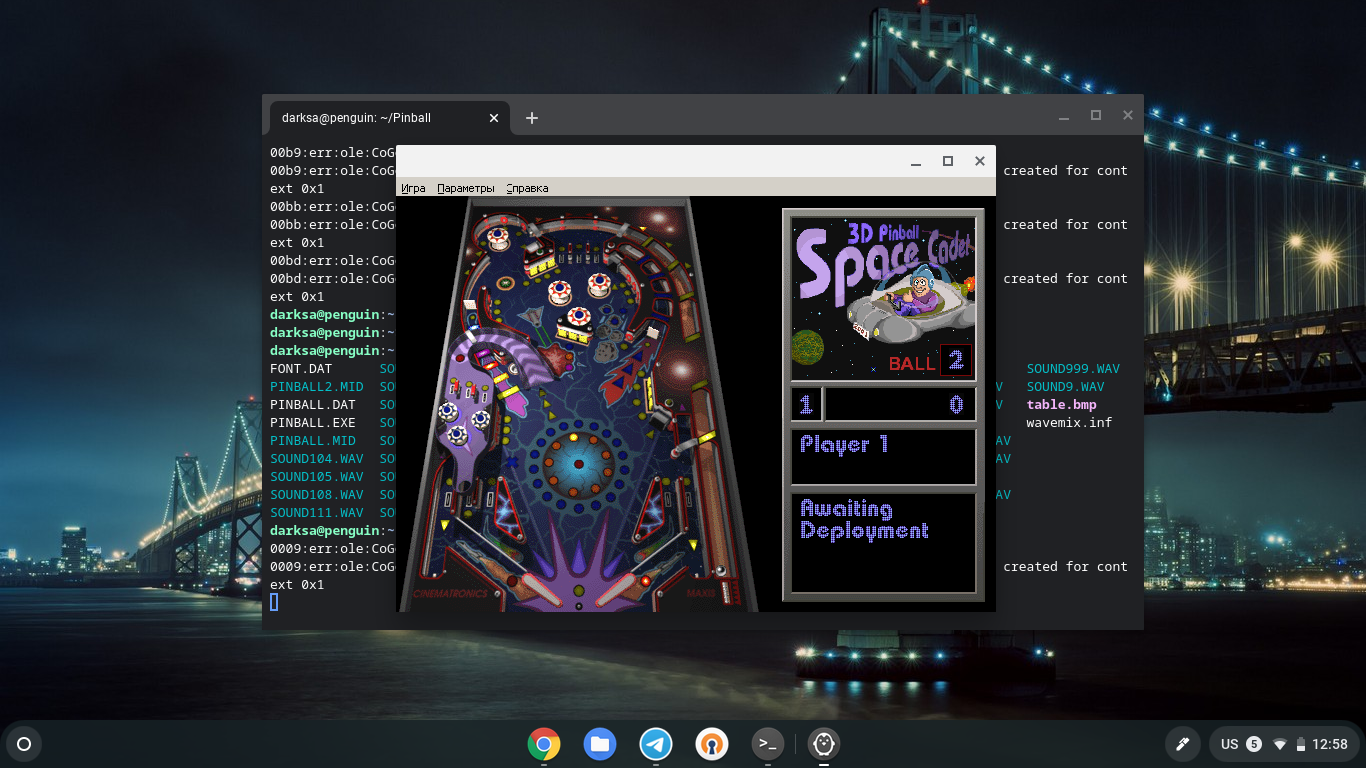Click the ball number 2 display

(x=956, y=361)
